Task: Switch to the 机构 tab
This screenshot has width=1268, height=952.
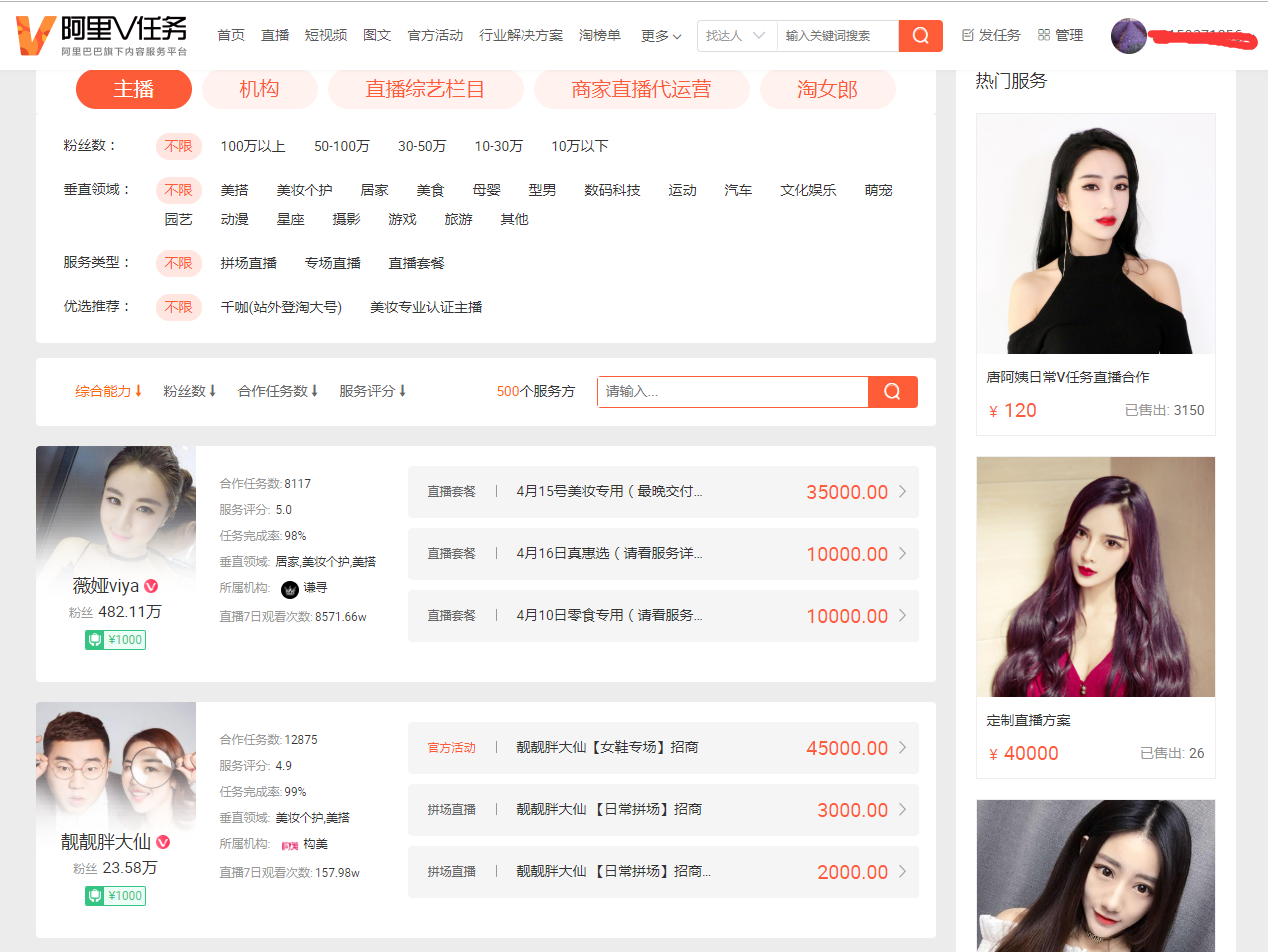Action: coord(259,89)
